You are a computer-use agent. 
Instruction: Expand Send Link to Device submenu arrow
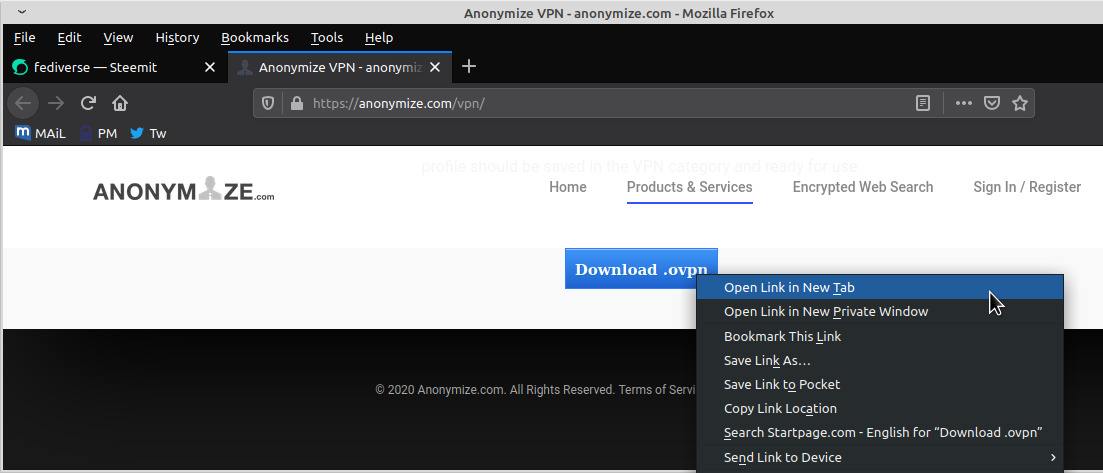tap(1053, 458)
